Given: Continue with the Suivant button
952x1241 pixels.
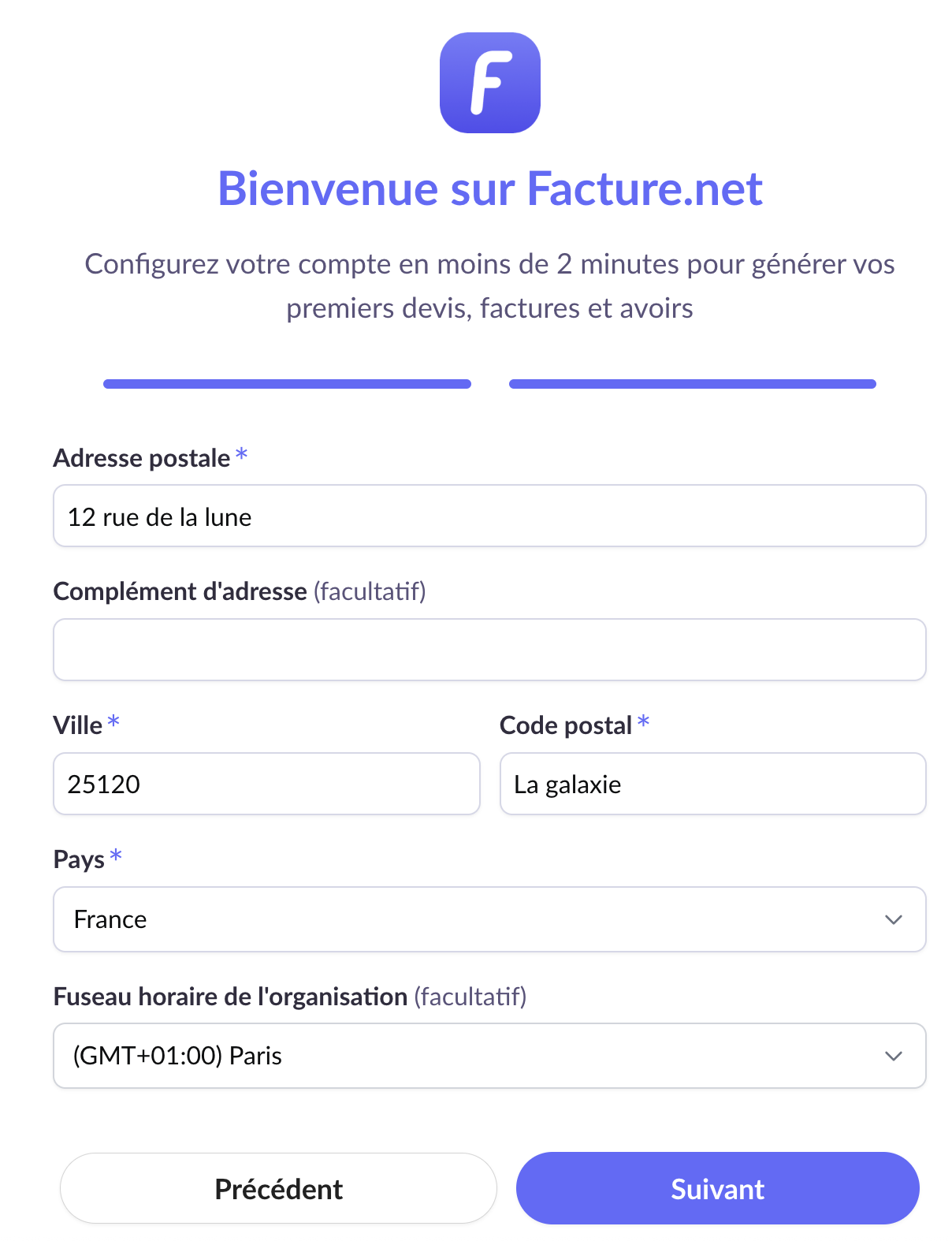Looking at the screenshot, I should coord(717,1189).
